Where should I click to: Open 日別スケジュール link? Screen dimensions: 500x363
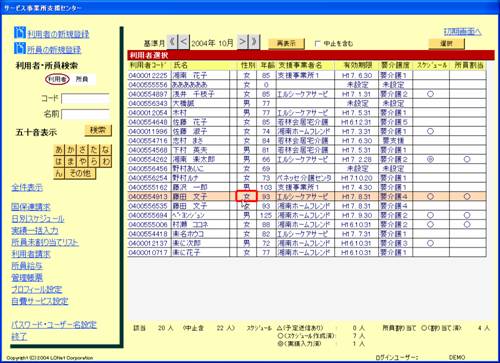point(38,219)
